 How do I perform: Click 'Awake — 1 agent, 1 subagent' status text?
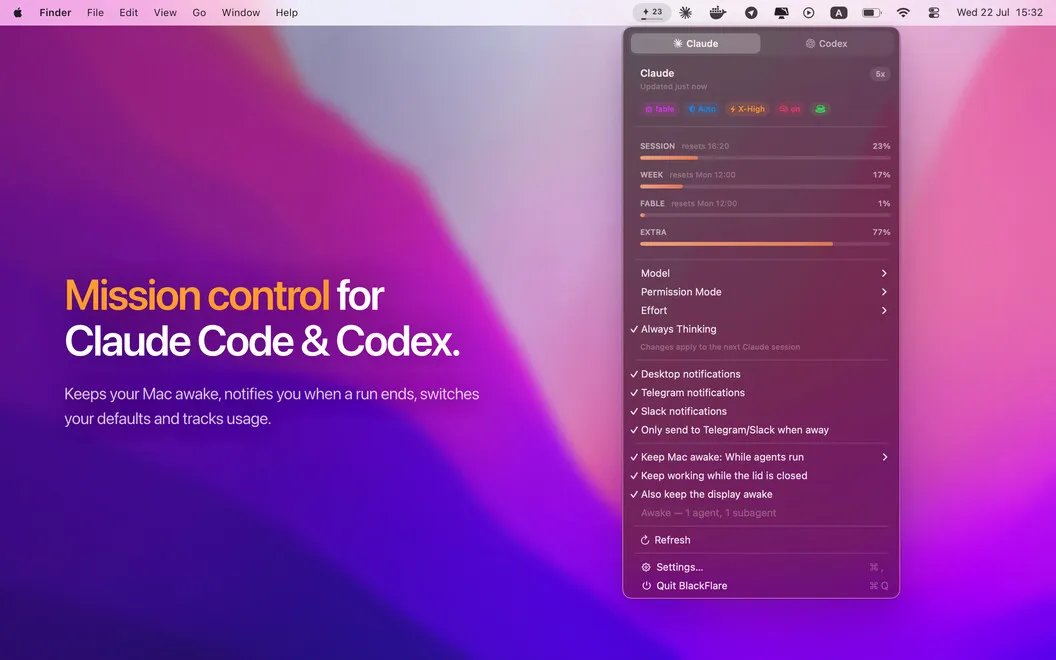point(708,513)
